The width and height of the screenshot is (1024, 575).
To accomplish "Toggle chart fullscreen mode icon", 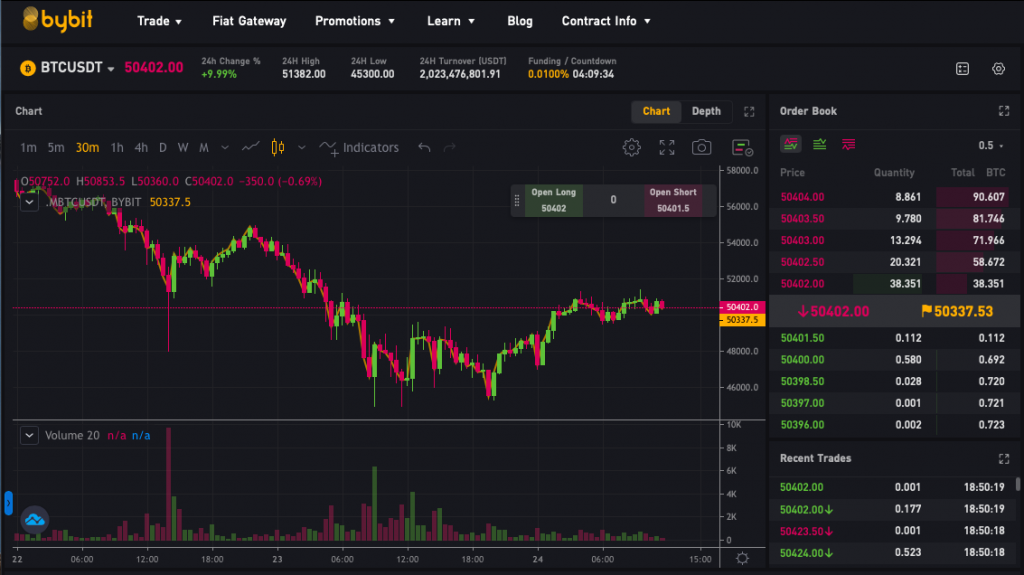I will point(666,148).
